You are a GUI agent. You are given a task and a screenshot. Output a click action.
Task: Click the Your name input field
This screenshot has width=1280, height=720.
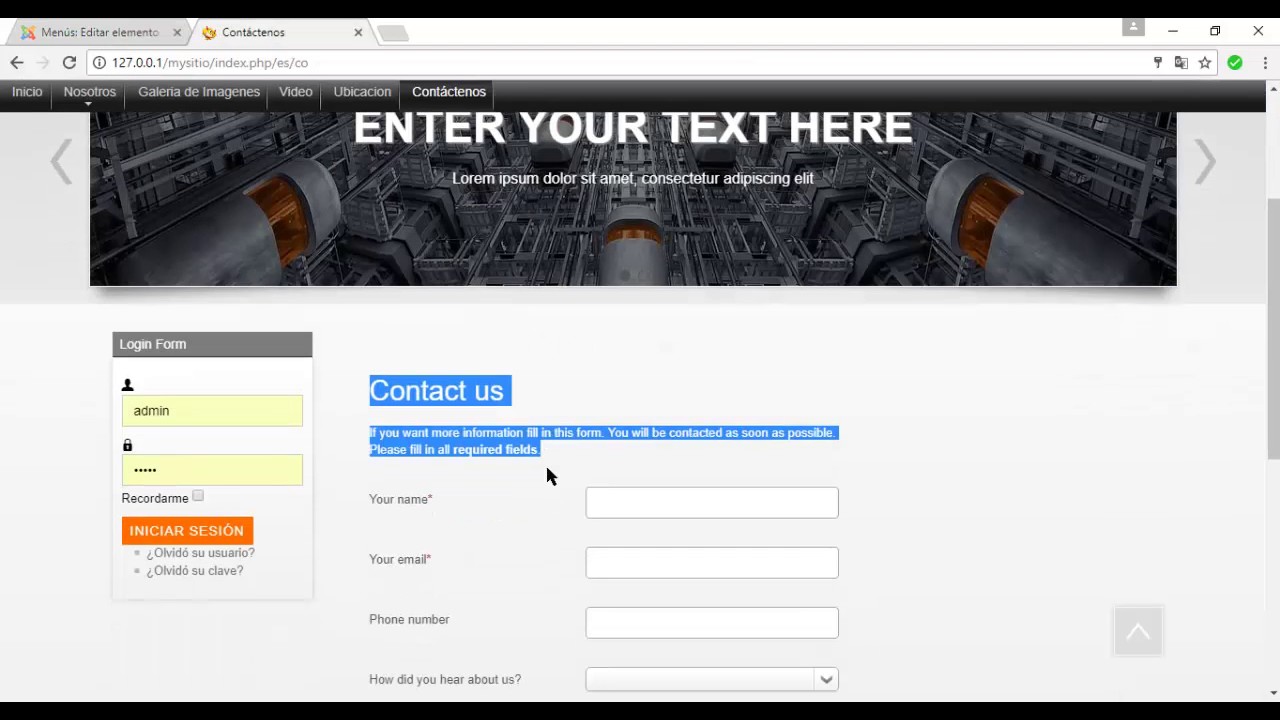[712, 503]
